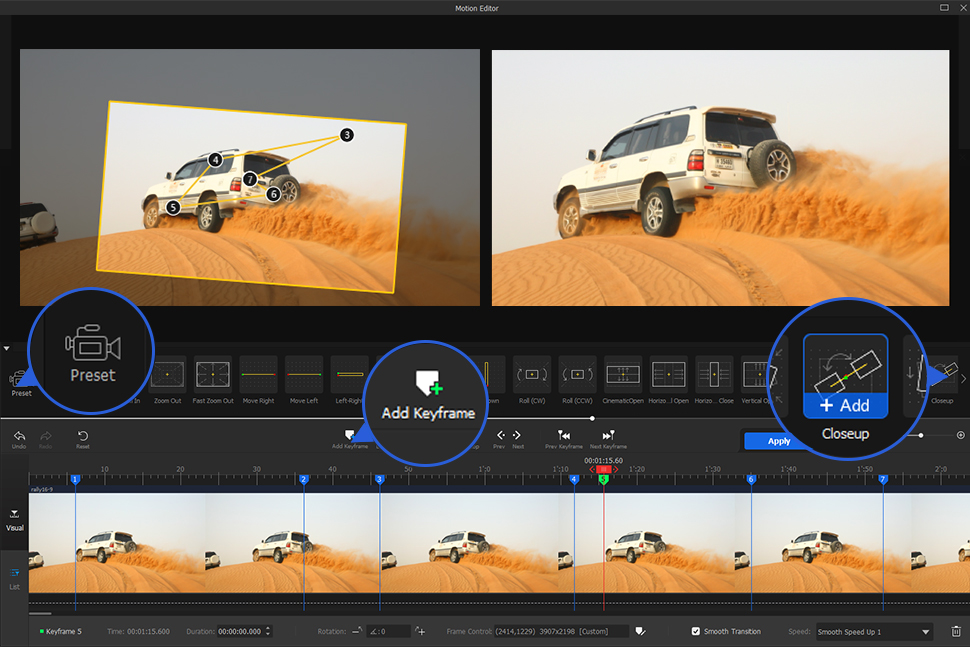This screenshot has width=970, height=647.
Task: Switch to the List view tab
Action: (14, 577)
